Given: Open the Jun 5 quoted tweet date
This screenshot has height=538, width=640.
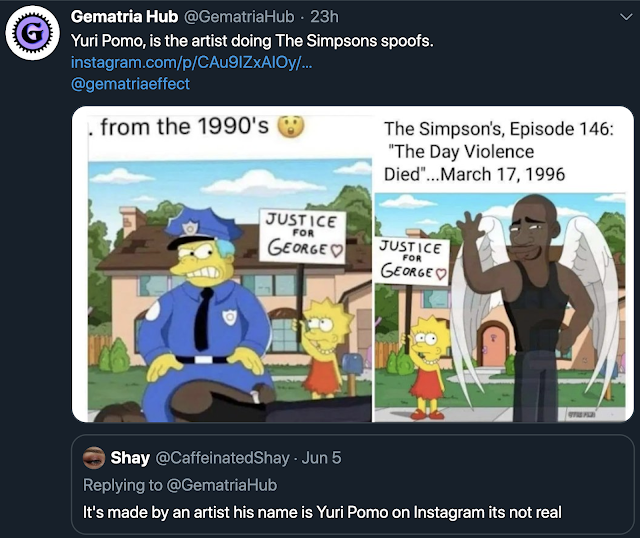Looking at the screenshot, I should coord(321,458).
